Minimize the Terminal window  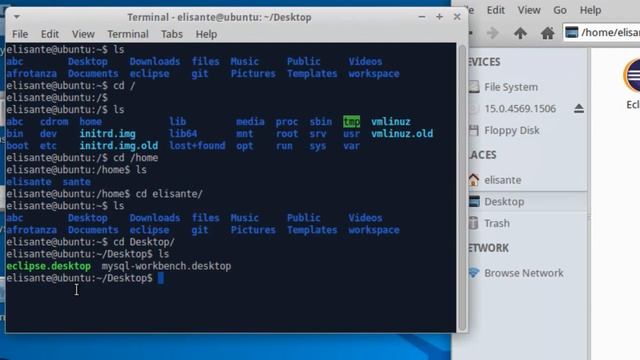pos(422,17)
